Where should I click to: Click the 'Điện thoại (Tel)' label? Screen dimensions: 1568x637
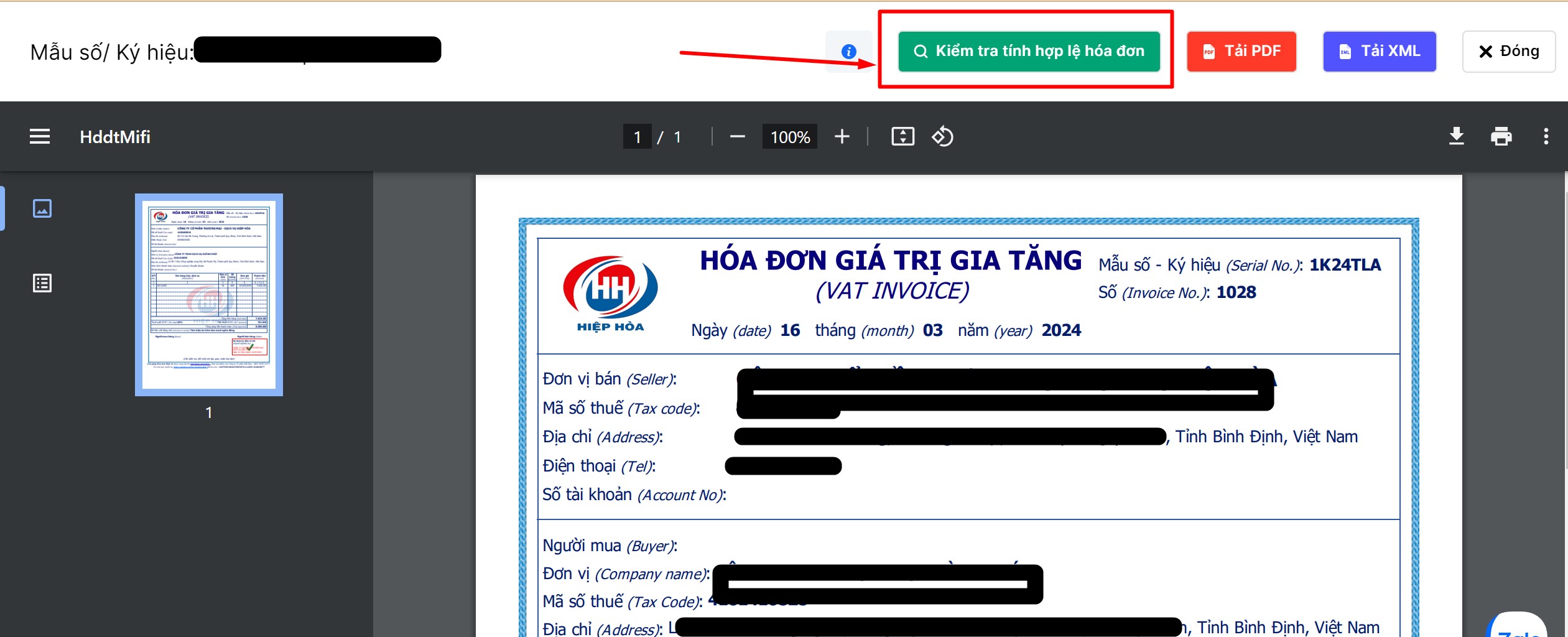click(599, 466)
